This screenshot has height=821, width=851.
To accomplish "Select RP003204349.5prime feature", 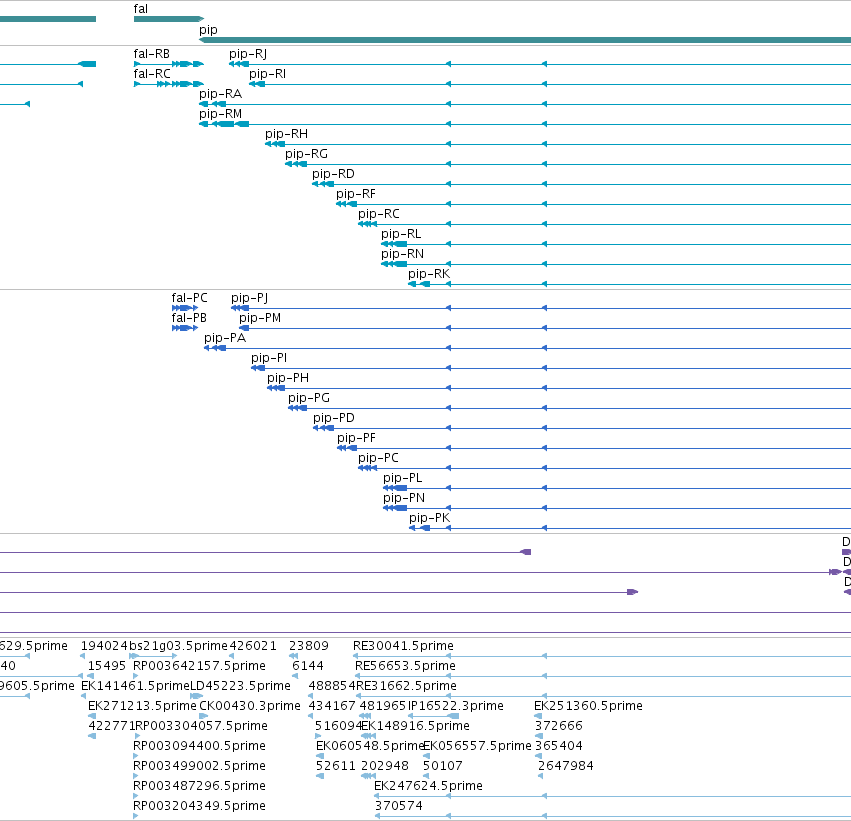I will click(199, 806).
